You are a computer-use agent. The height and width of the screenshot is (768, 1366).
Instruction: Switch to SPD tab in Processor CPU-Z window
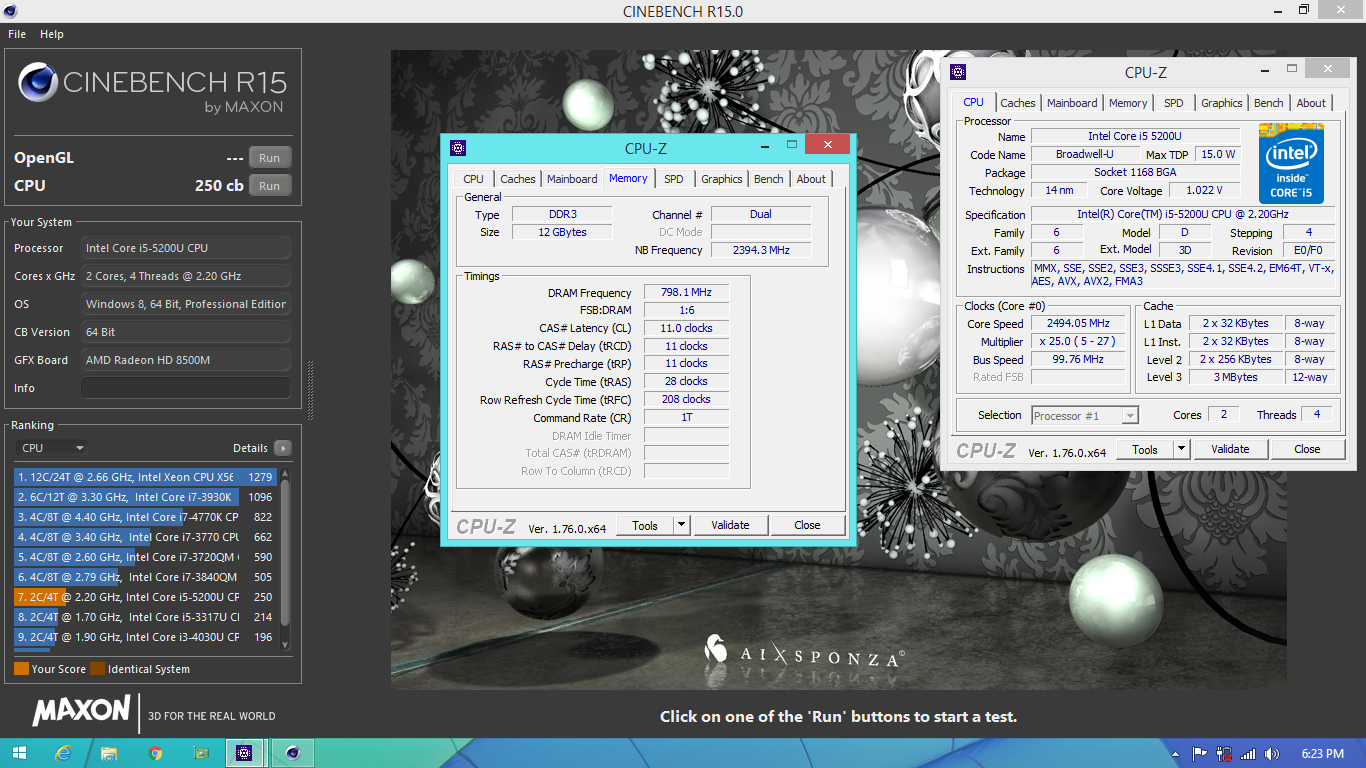coord(1174,103)
